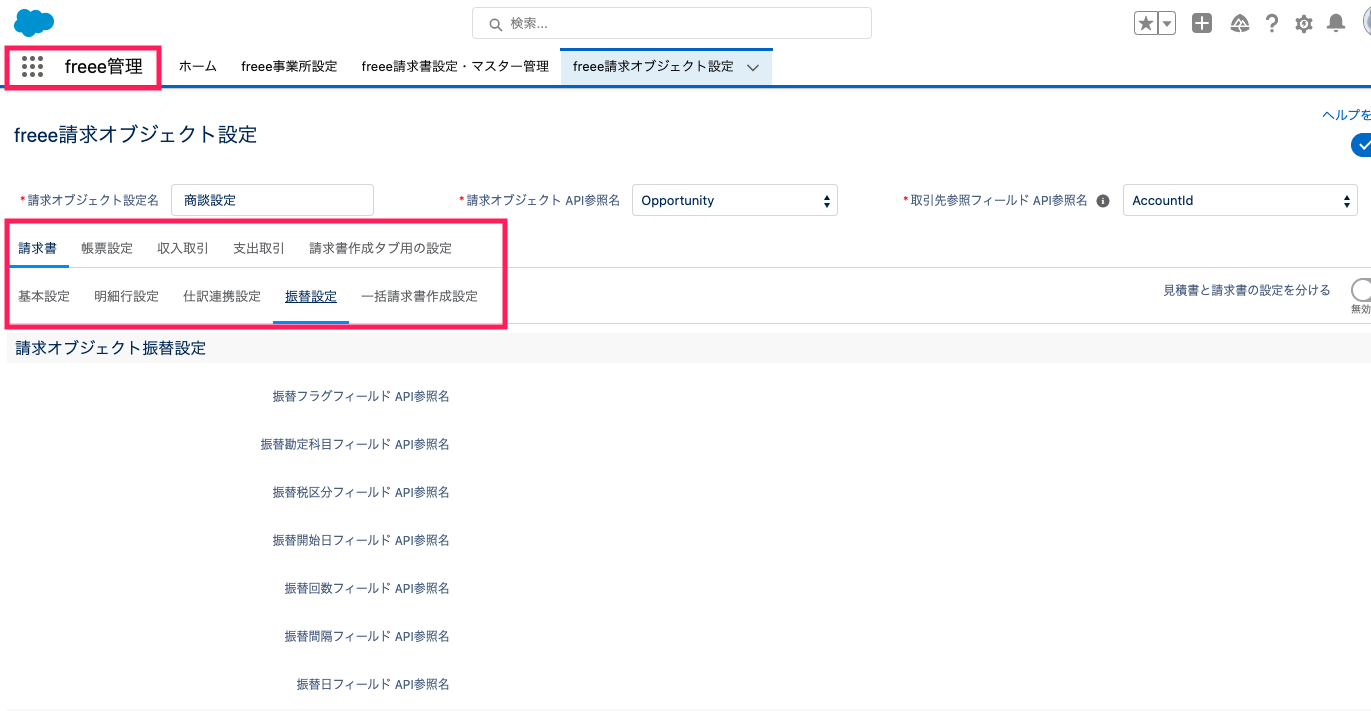1371x711 pixels.
Task: Click the user avatar at top right
Action: [x=1365, y=22]
